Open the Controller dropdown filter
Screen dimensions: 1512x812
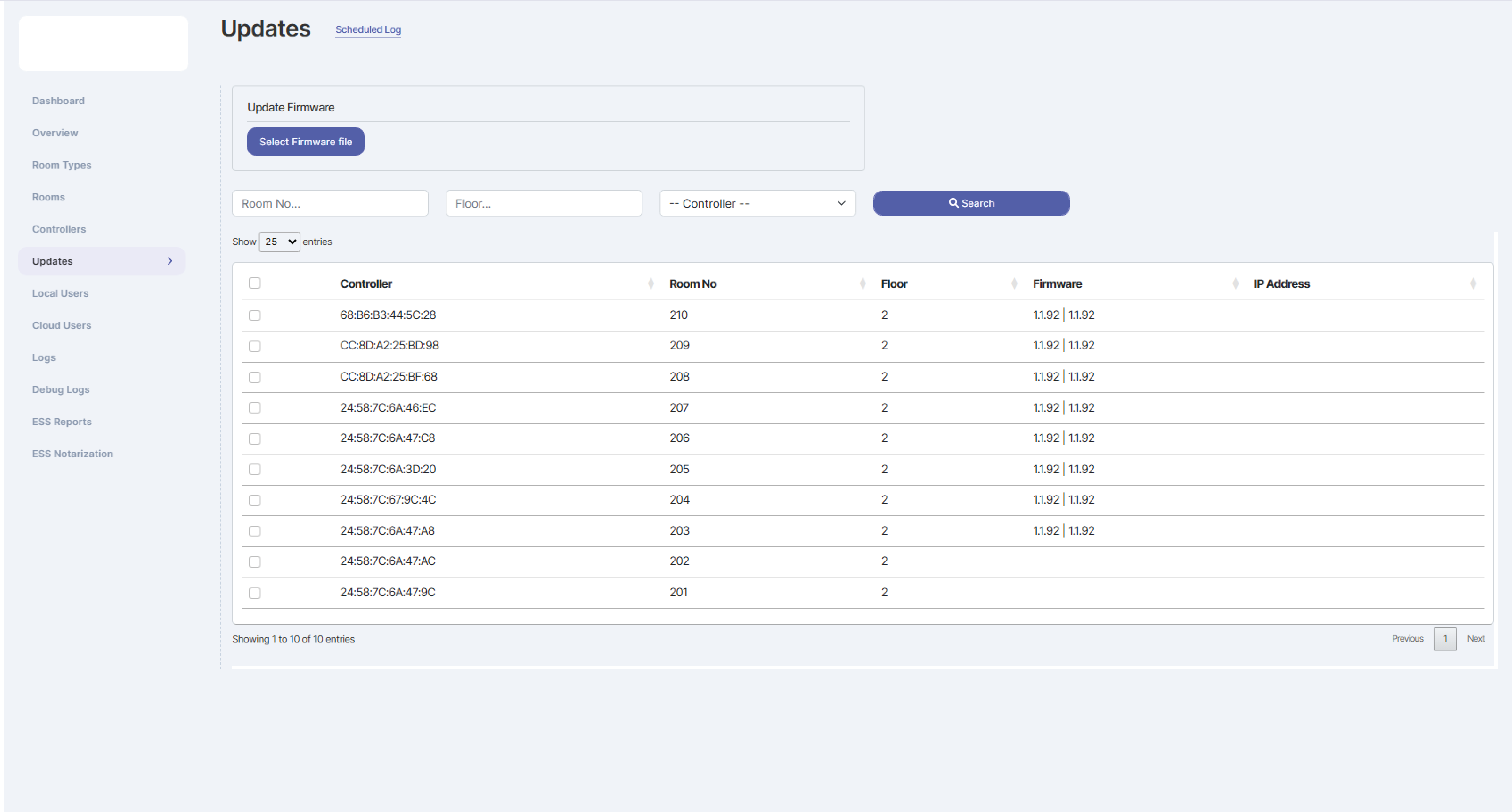[x=757, y=203]
